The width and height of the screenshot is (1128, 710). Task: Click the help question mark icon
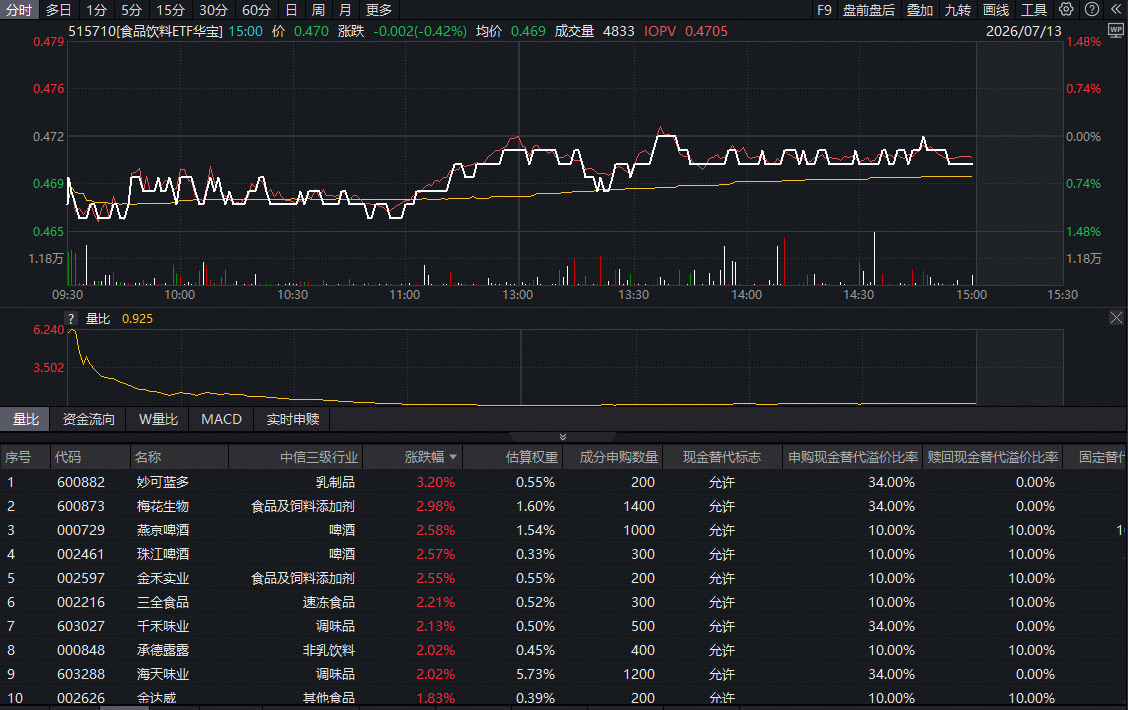[x=1092, y=9]
